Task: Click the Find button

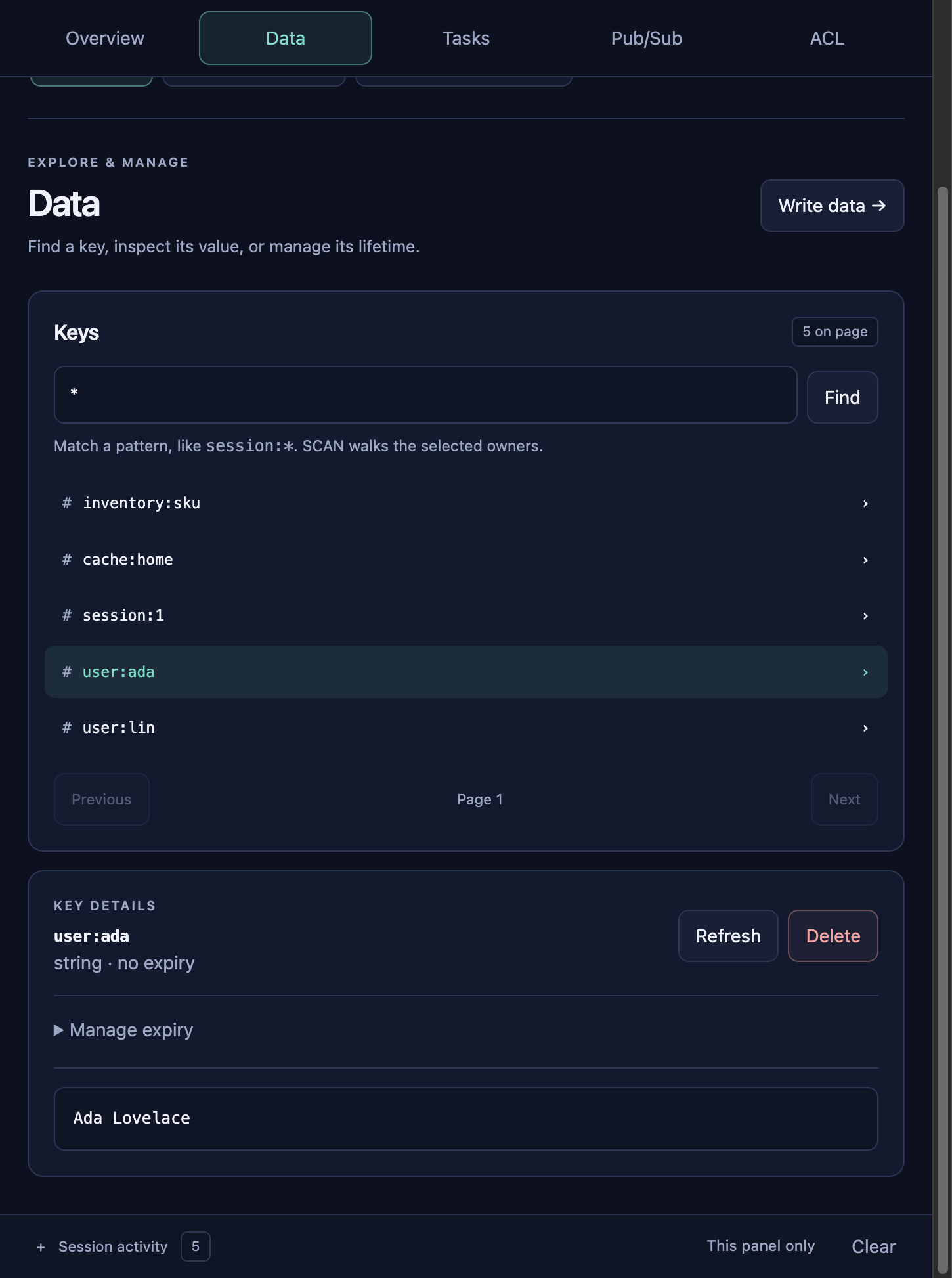Action: pos(842,397)
